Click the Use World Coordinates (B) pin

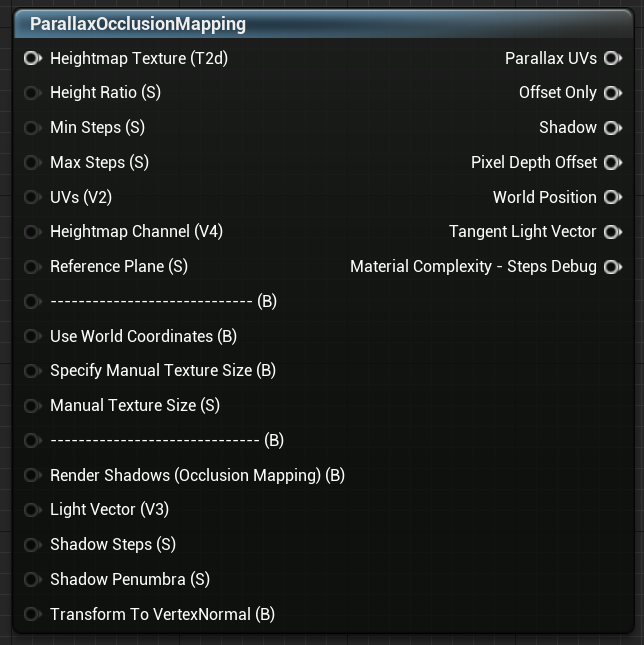point(33,336)
